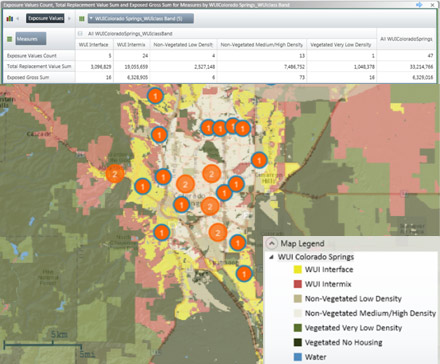Click the WUI Intermix count cell 24
Image resolution: width=440 pixels, height=364 pixels.
pos(131,56)
